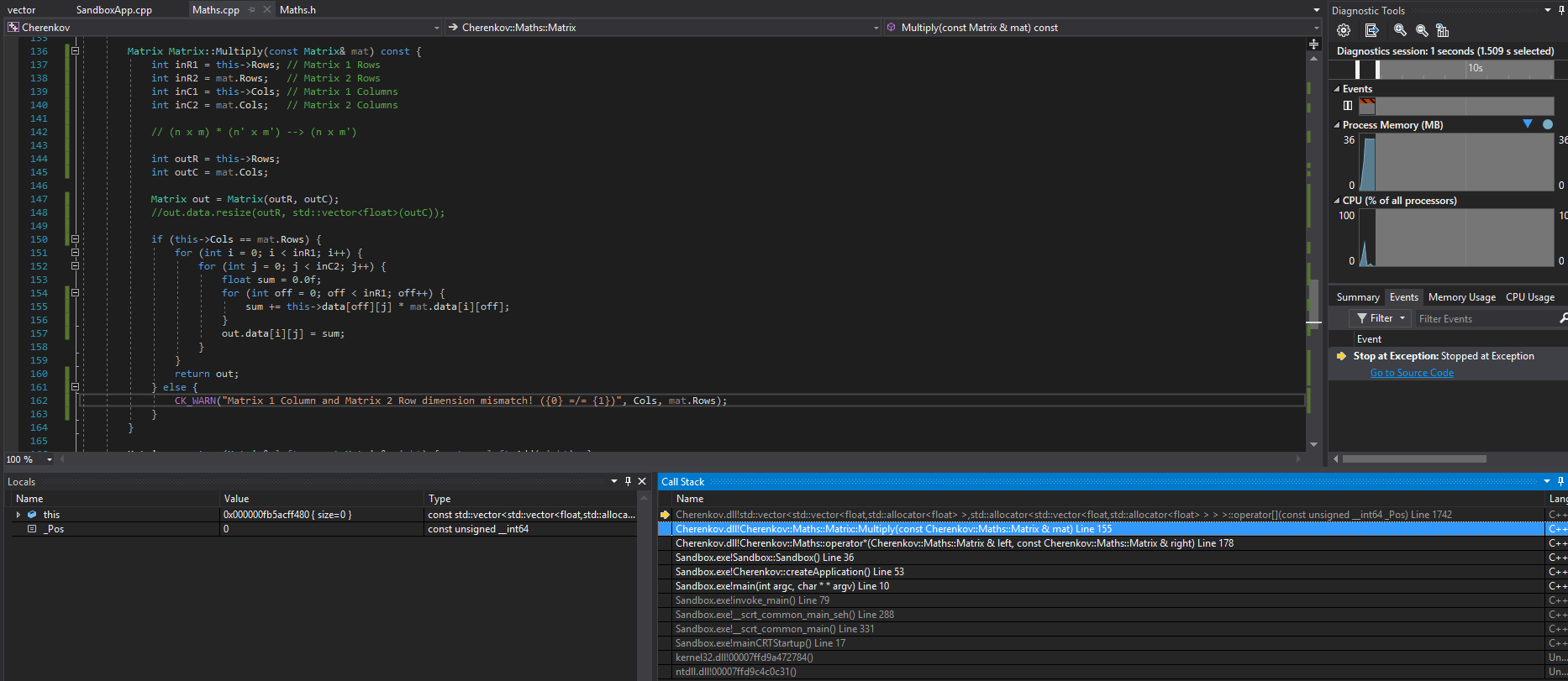Zoom in on the diagnostics timeline
Image resolution: width=1568 pixels, height=681 pixels.
pos(1400,30)
